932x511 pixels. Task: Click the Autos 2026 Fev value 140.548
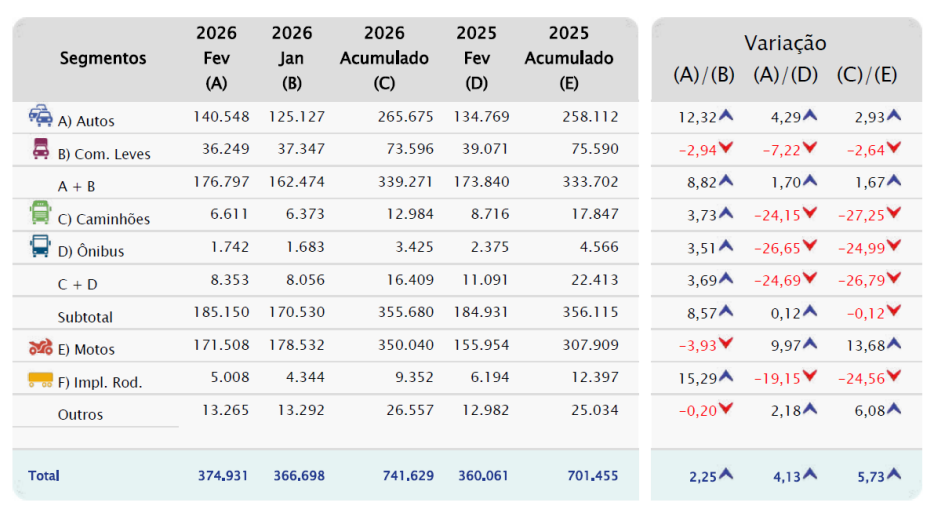(220, 117)
